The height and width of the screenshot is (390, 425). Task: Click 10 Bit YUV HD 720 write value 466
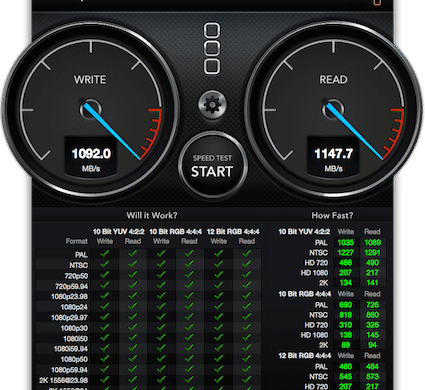coord(346,263)
